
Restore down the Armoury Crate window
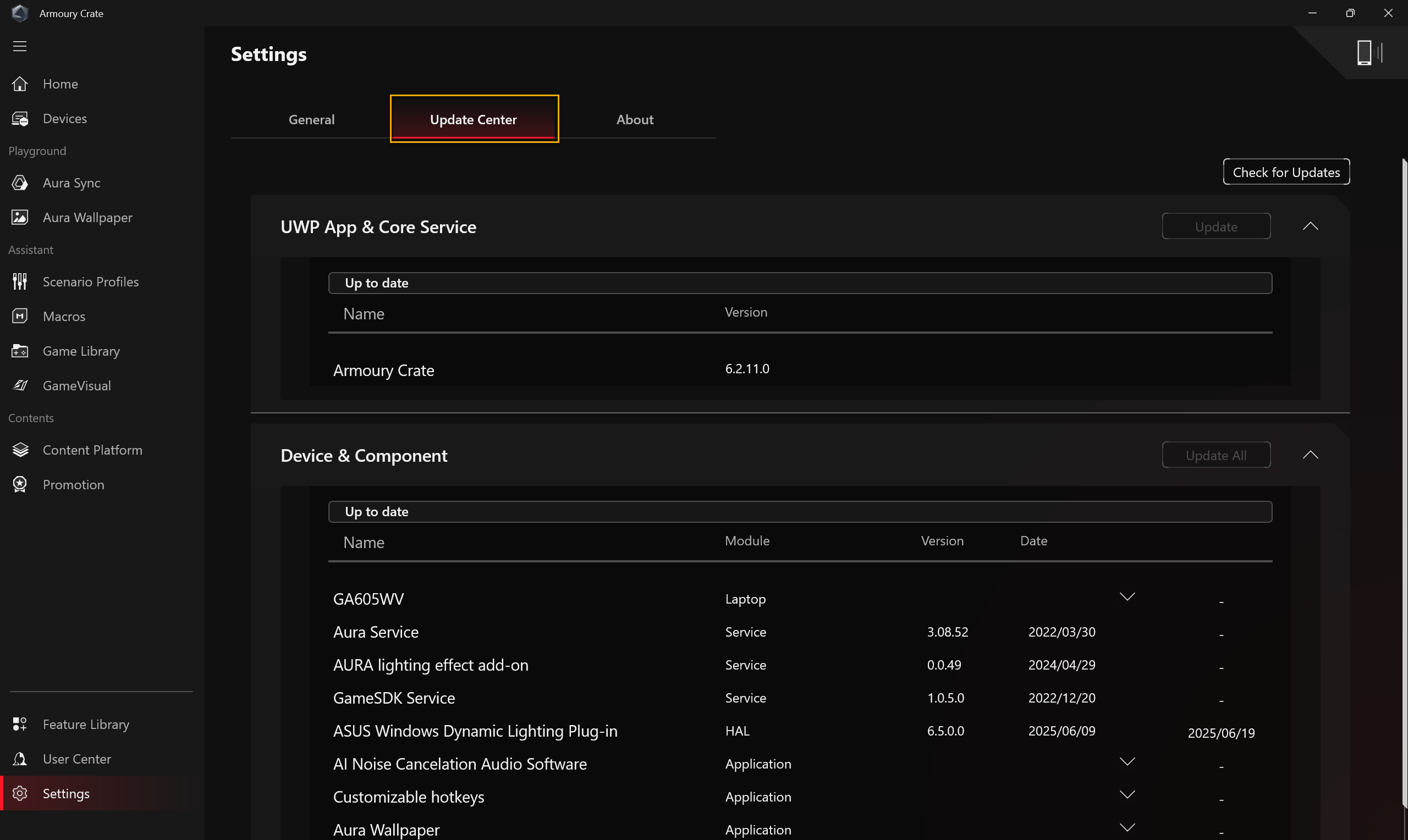pyautogui.click(x=1350, y=13)
